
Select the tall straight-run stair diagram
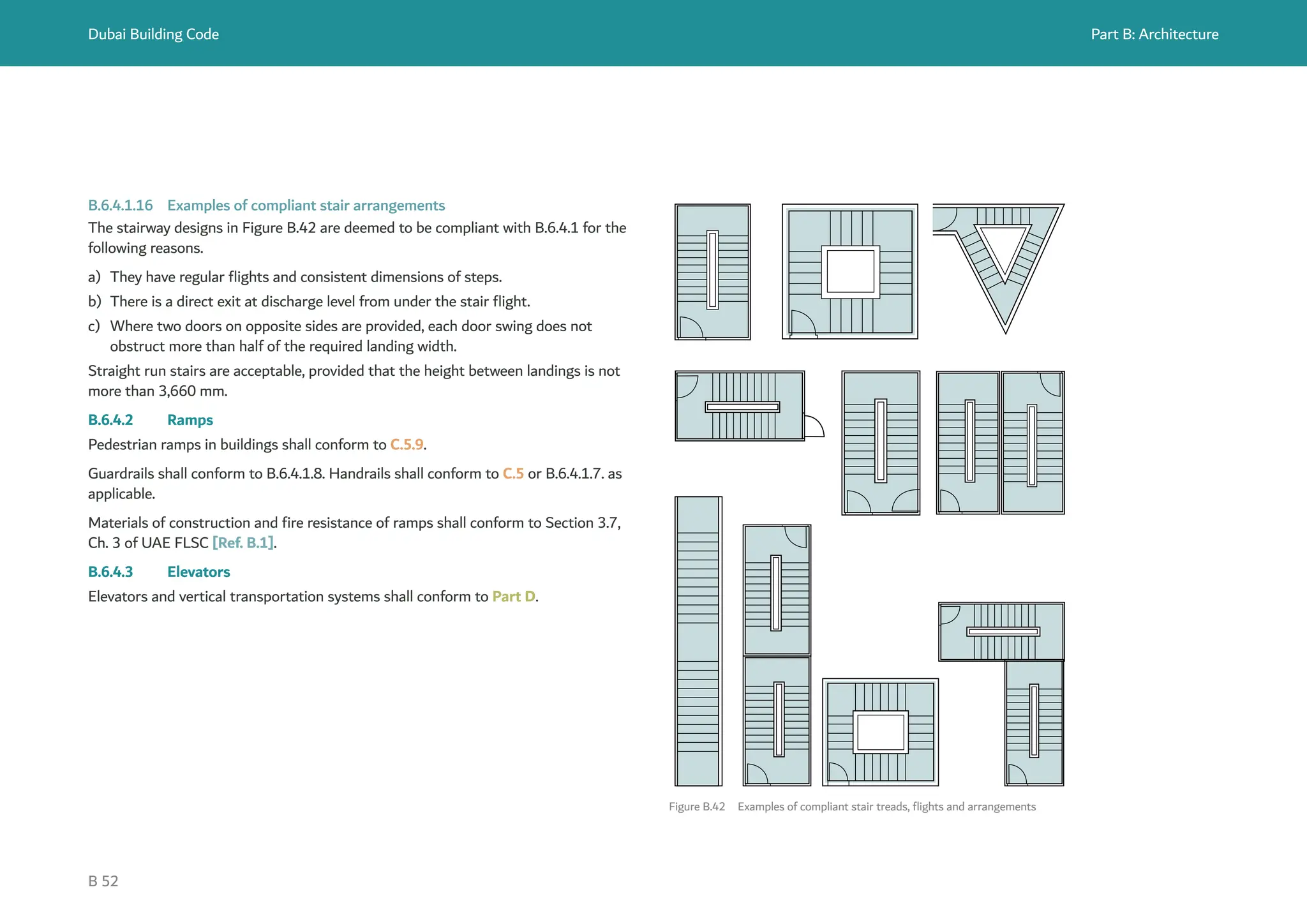[x=698, y=641]
